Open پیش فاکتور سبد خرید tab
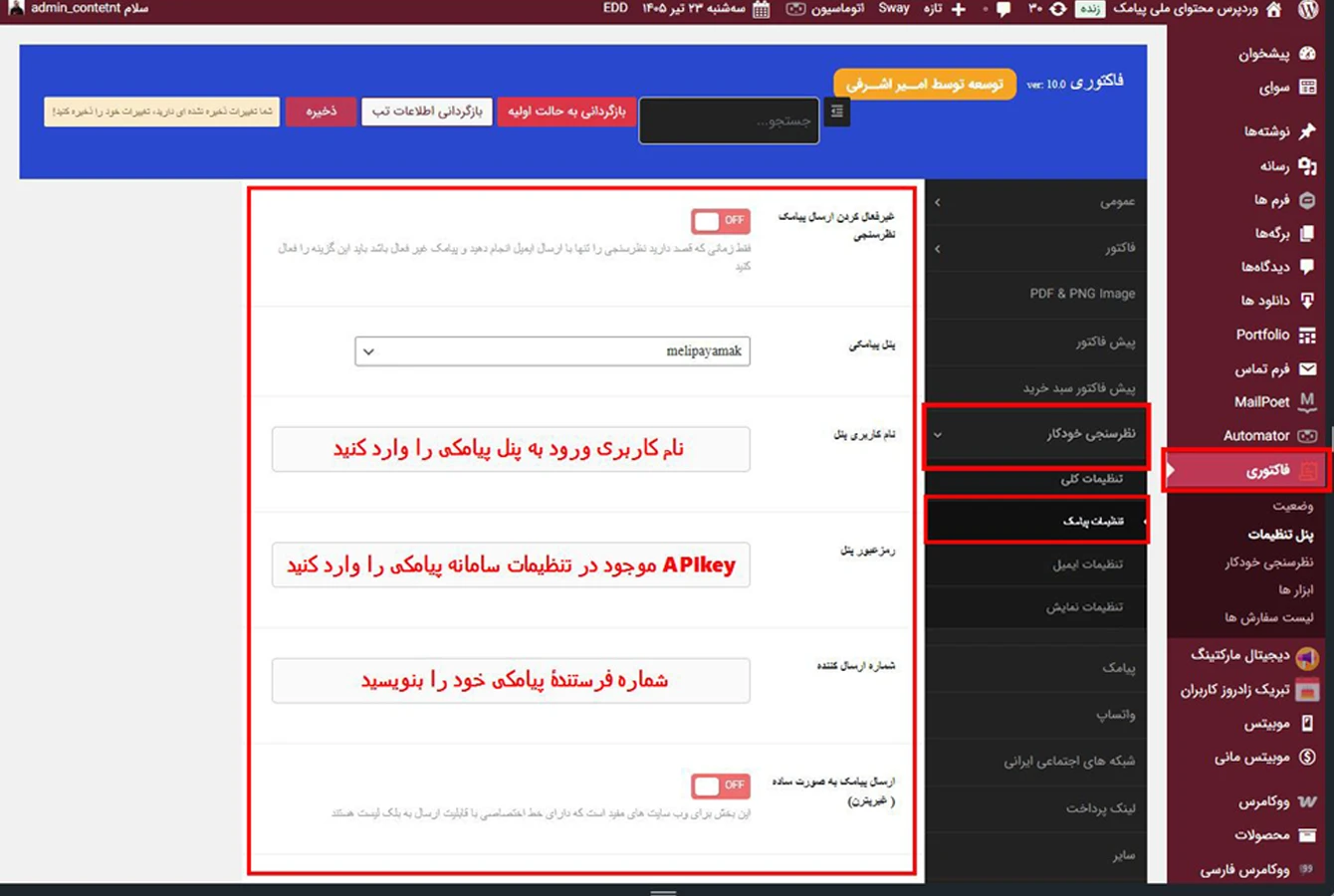The height and width of the screenshot is (896, 1334). point(1035,388)
